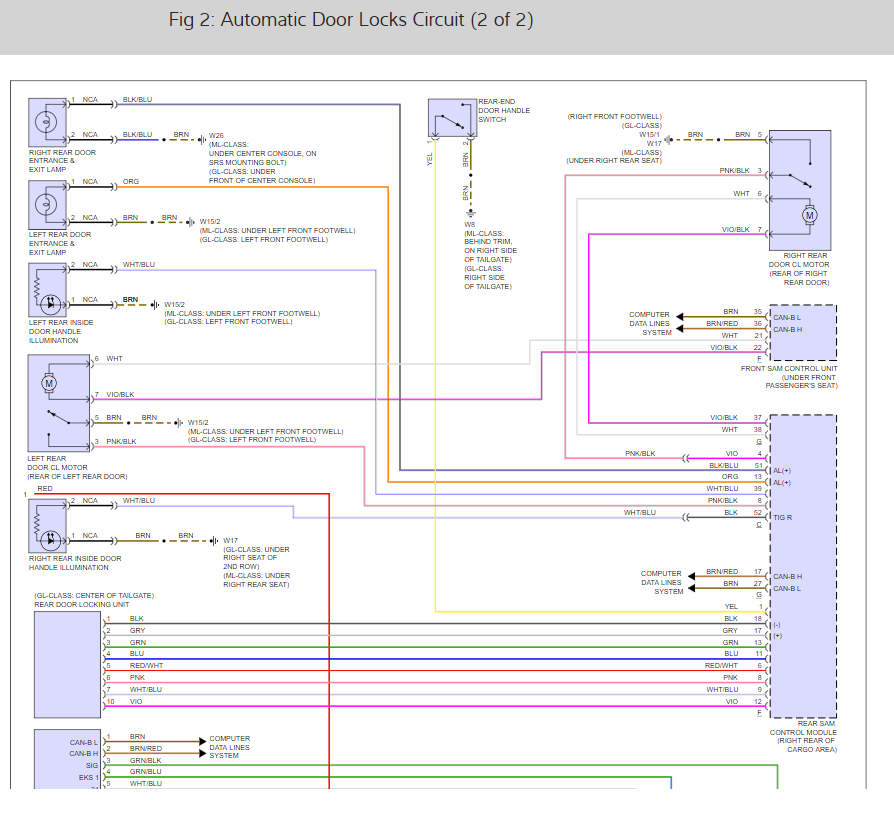The width and height of the screenshot is (894, 816).
Task: Click the left rear door CL motor 'M' symbol
Action: 48,381
